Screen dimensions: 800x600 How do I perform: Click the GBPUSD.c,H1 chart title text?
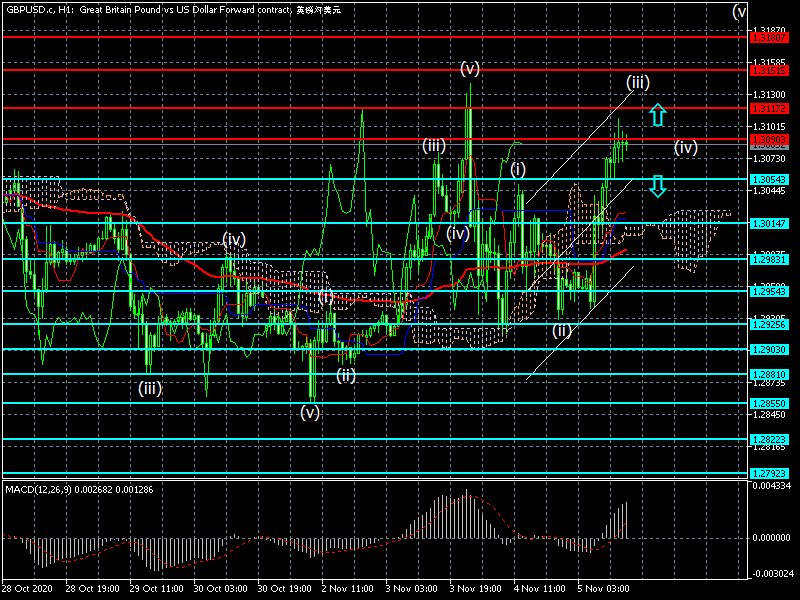click(38, 9)
